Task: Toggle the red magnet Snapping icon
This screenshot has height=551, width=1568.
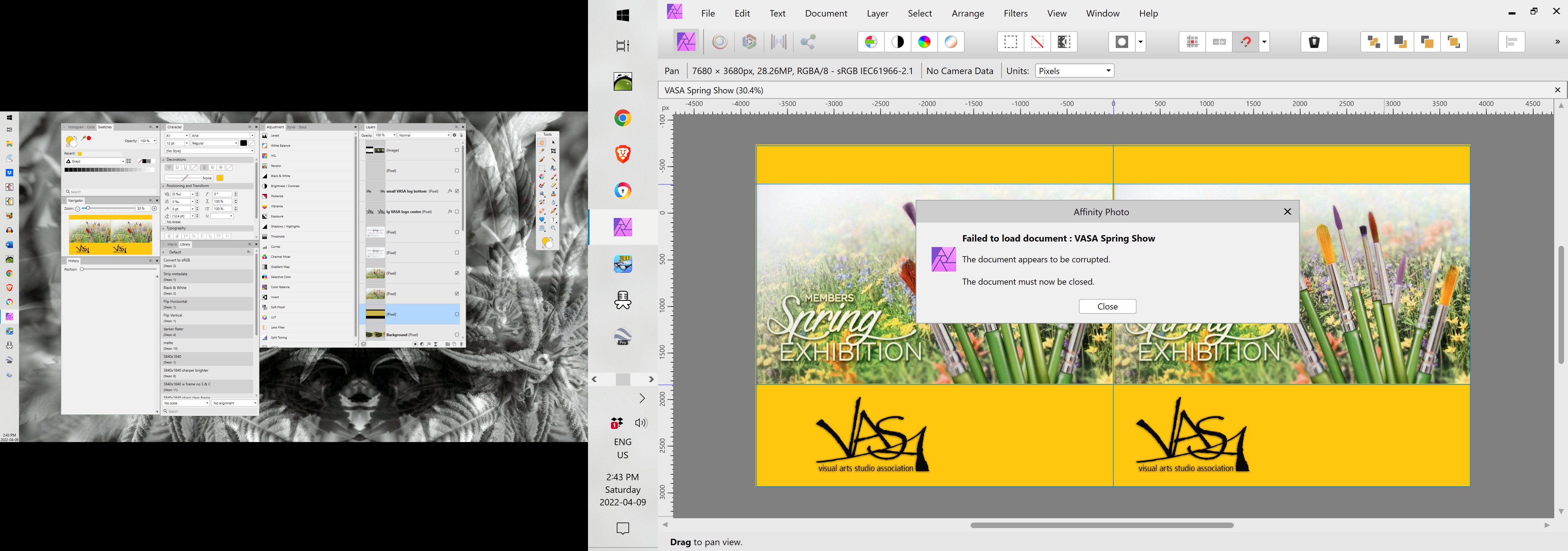Action: point(1246,42)
